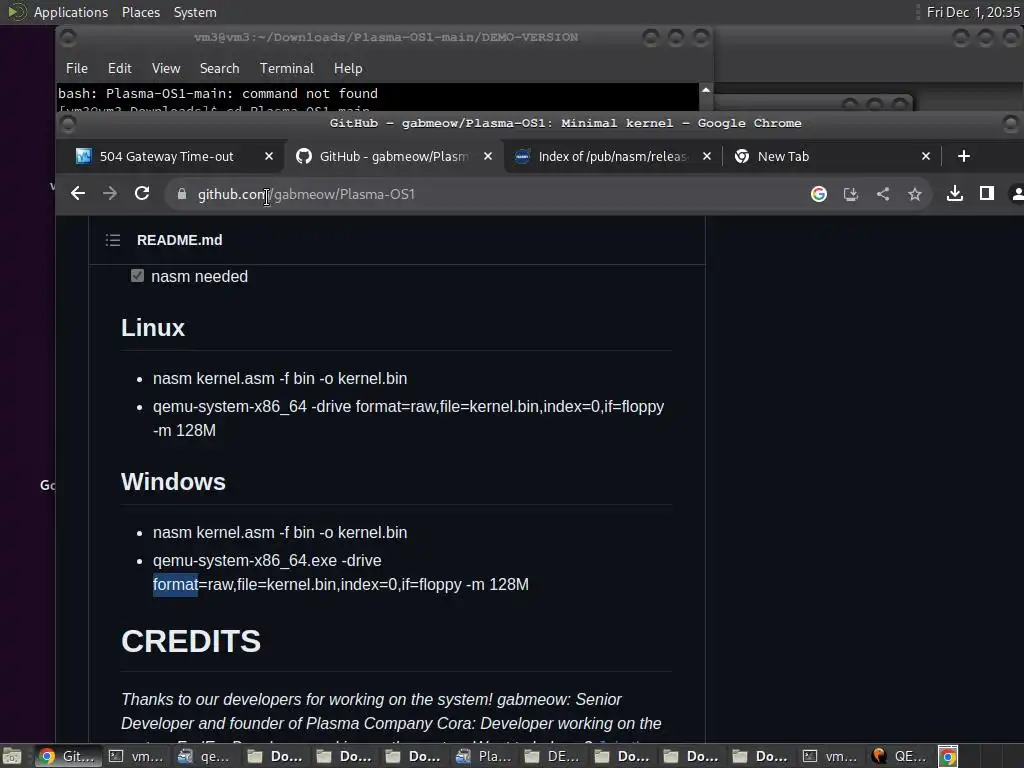Click the 'CREDITS' heading
The image size is (1024, 768).
[x=191, y=641]
